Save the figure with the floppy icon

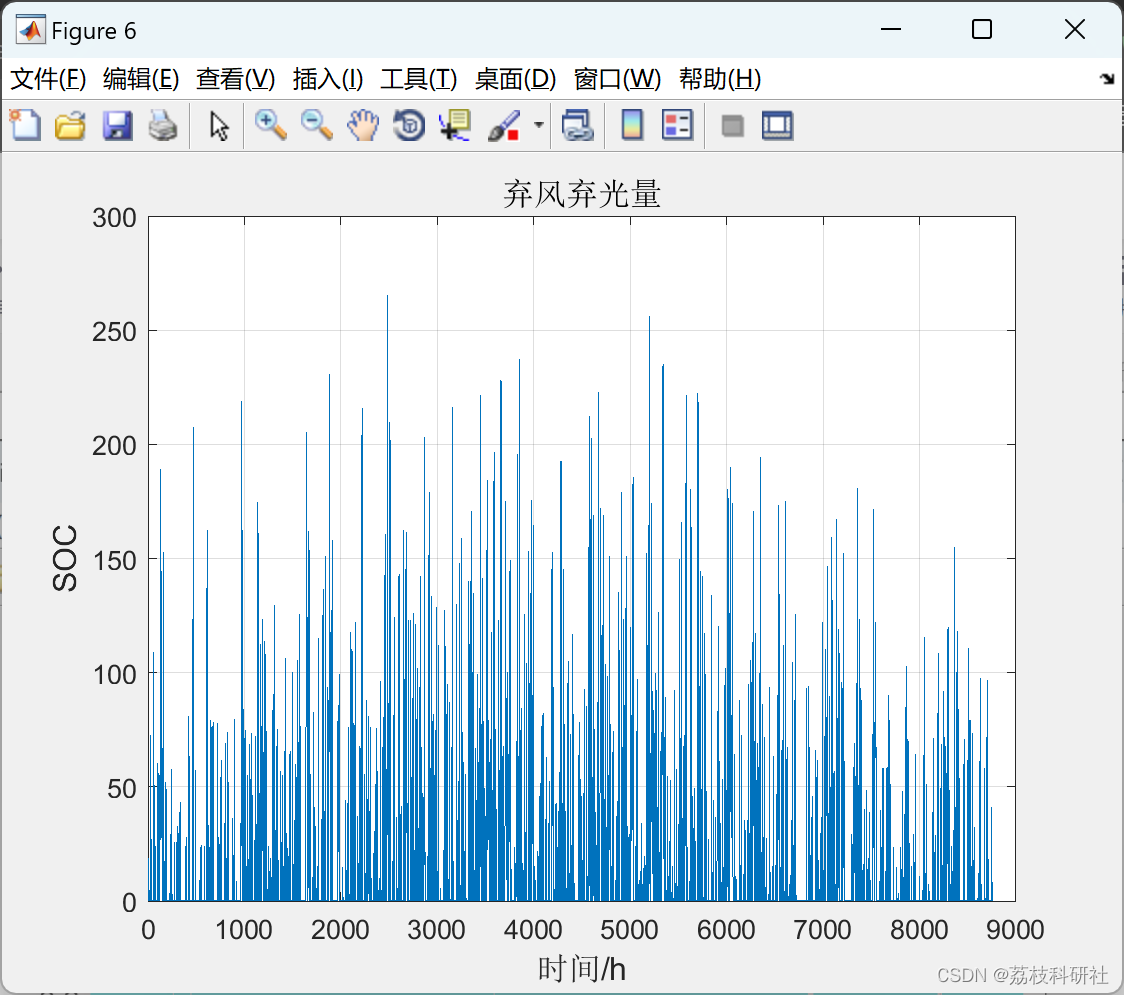[117, 125]
